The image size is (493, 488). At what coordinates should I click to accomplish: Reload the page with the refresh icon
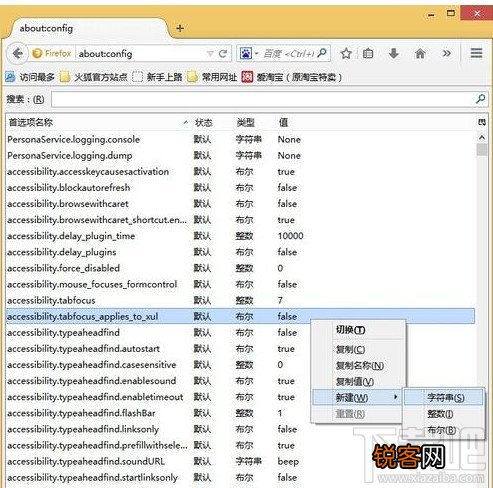tap(223, 53)
